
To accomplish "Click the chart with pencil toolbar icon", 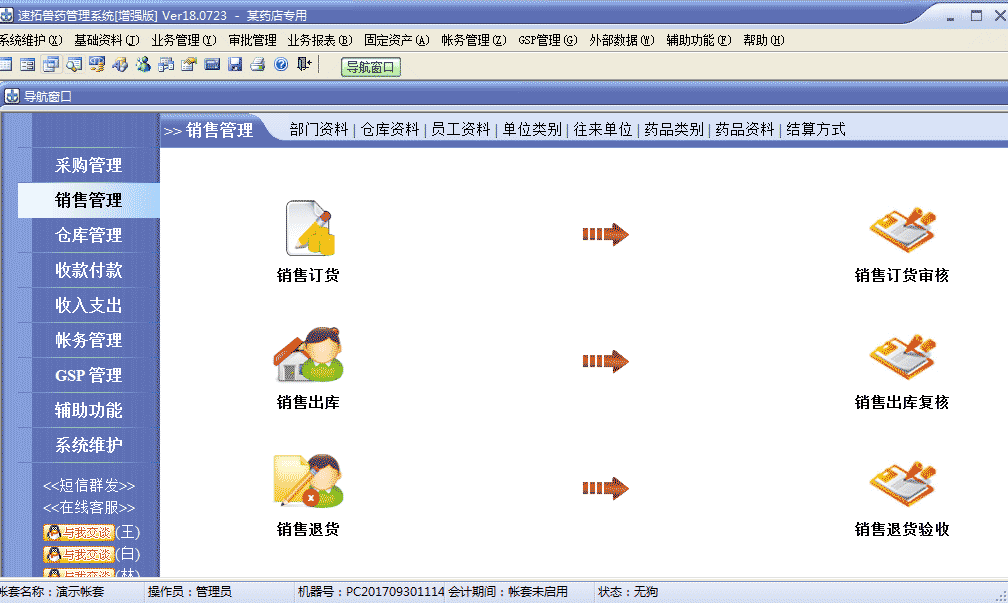I will pyautogui.click(x=189, y=64).
